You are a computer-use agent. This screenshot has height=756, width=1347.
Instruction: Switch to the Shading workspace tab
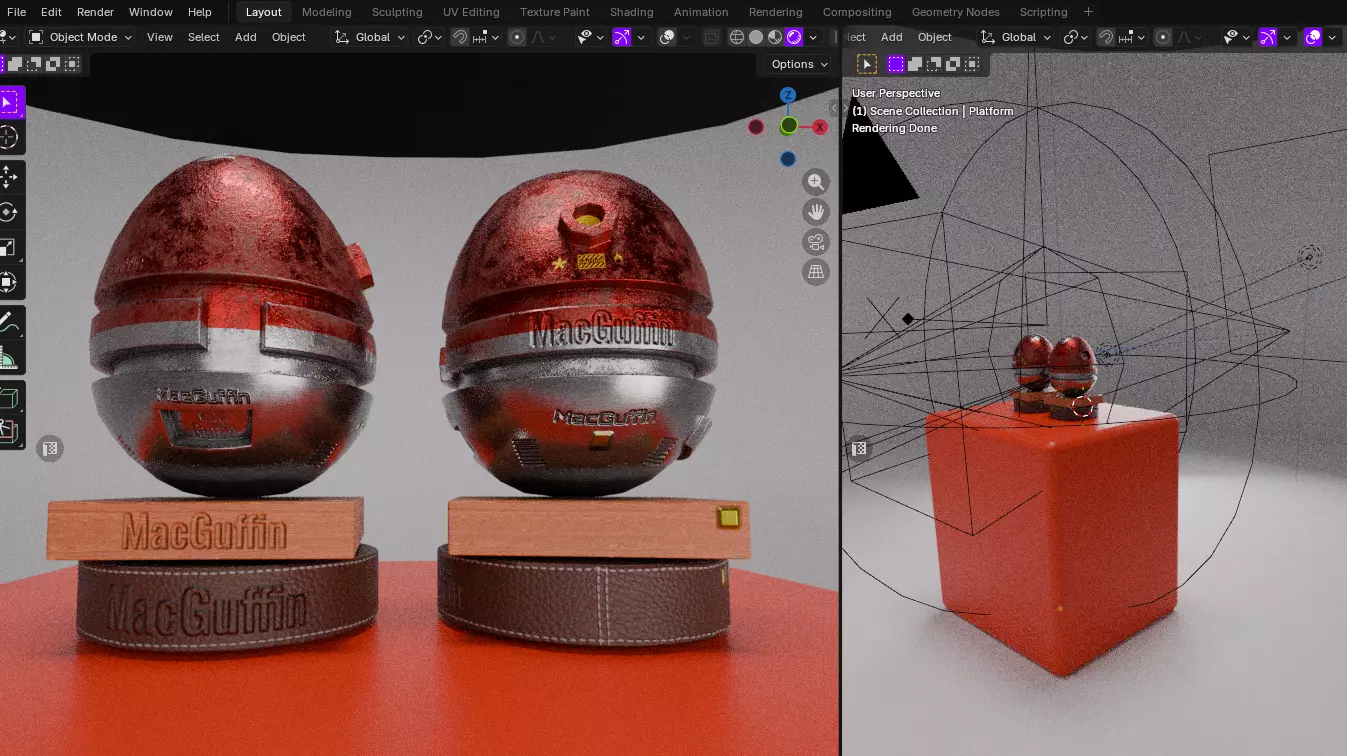(631, 12)
